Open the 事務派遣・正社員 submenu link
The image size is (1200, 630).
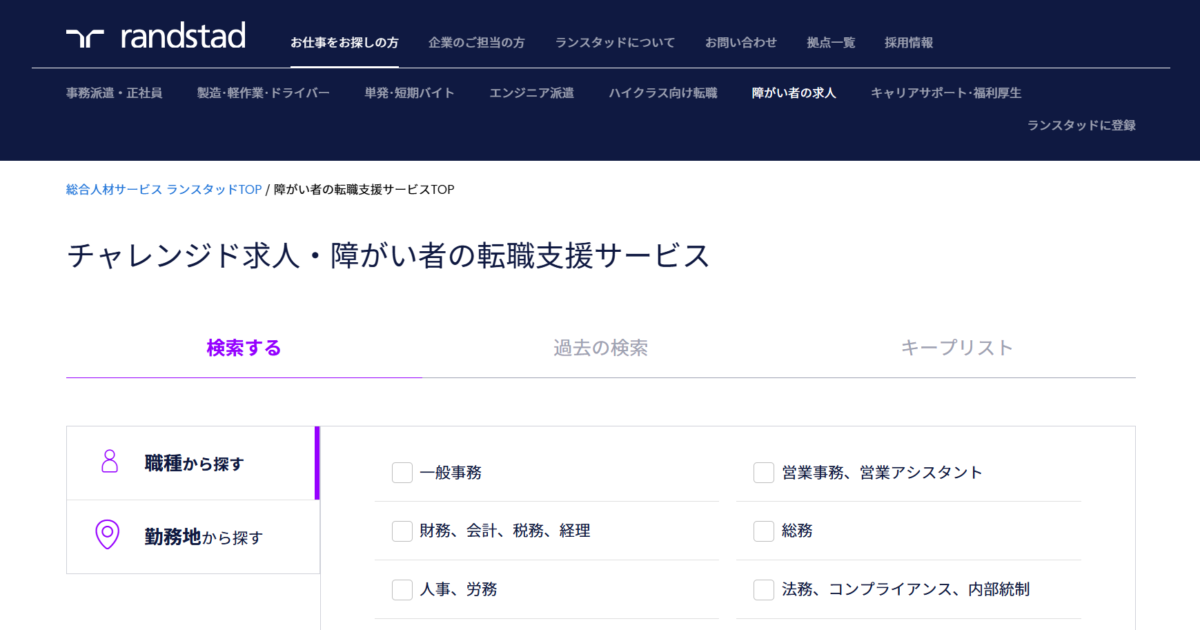click(114, 93)
